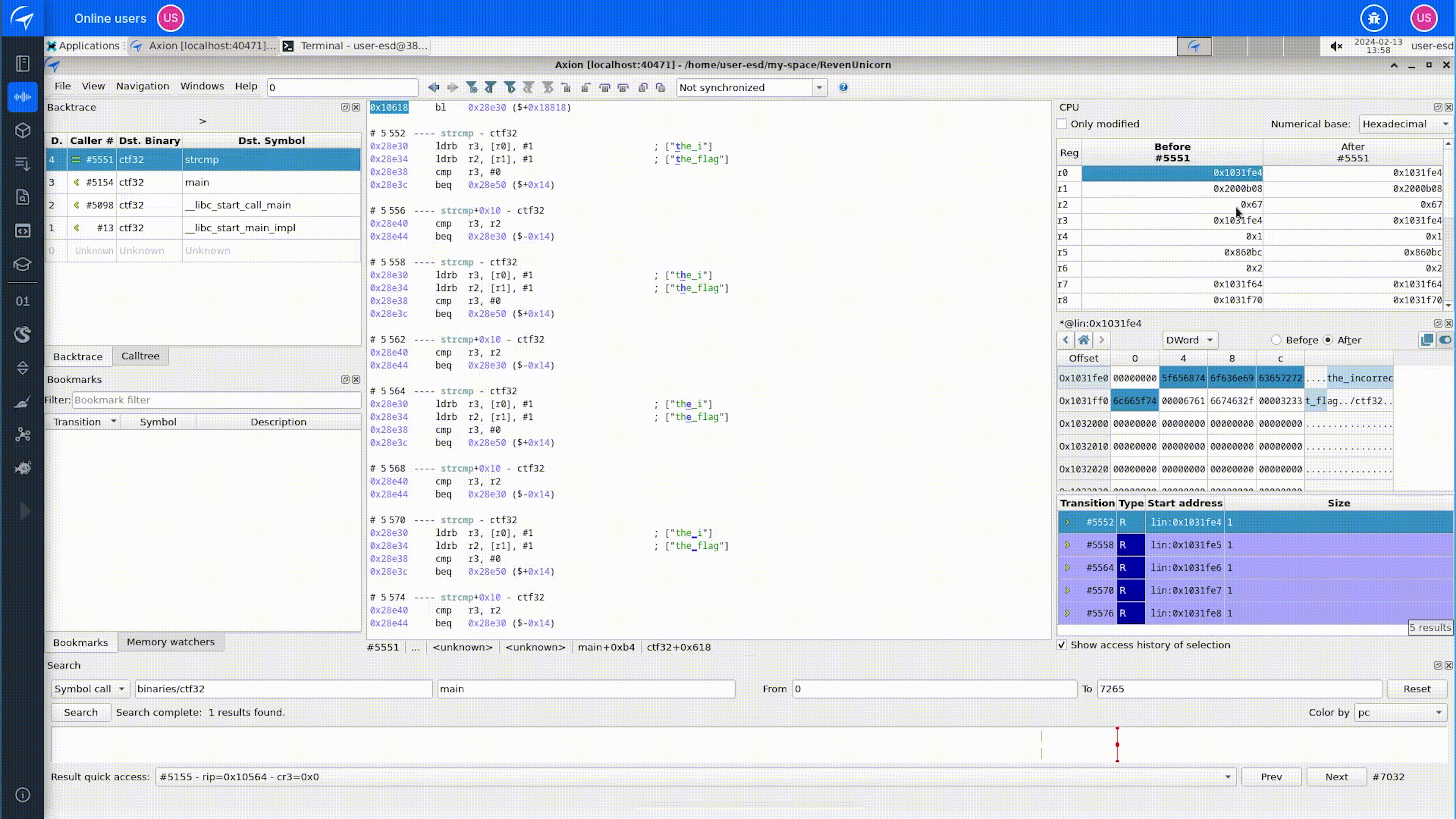Select the graduation cap icon in the sidebar
The height and width of the screenshot is (819, 1456).
pos(22,264)
